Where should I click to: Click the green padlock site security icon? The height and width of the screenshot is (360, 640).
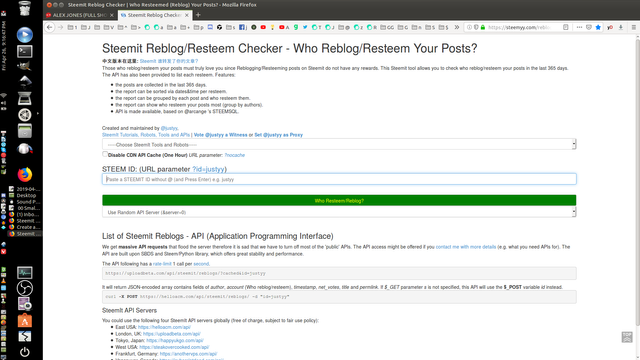(x=483, y=27)
